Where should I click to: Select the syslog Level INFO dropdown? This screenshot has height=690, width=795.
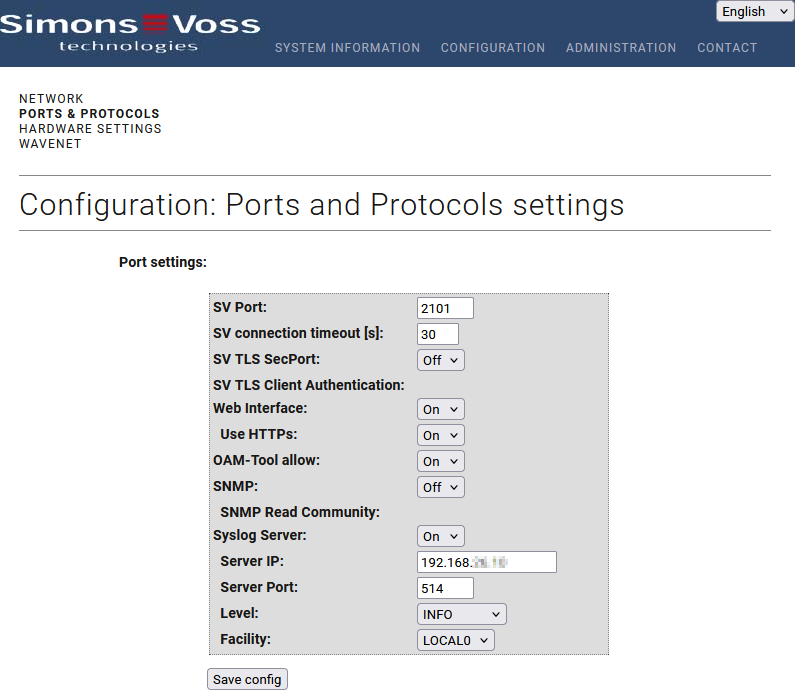point(462,614)
